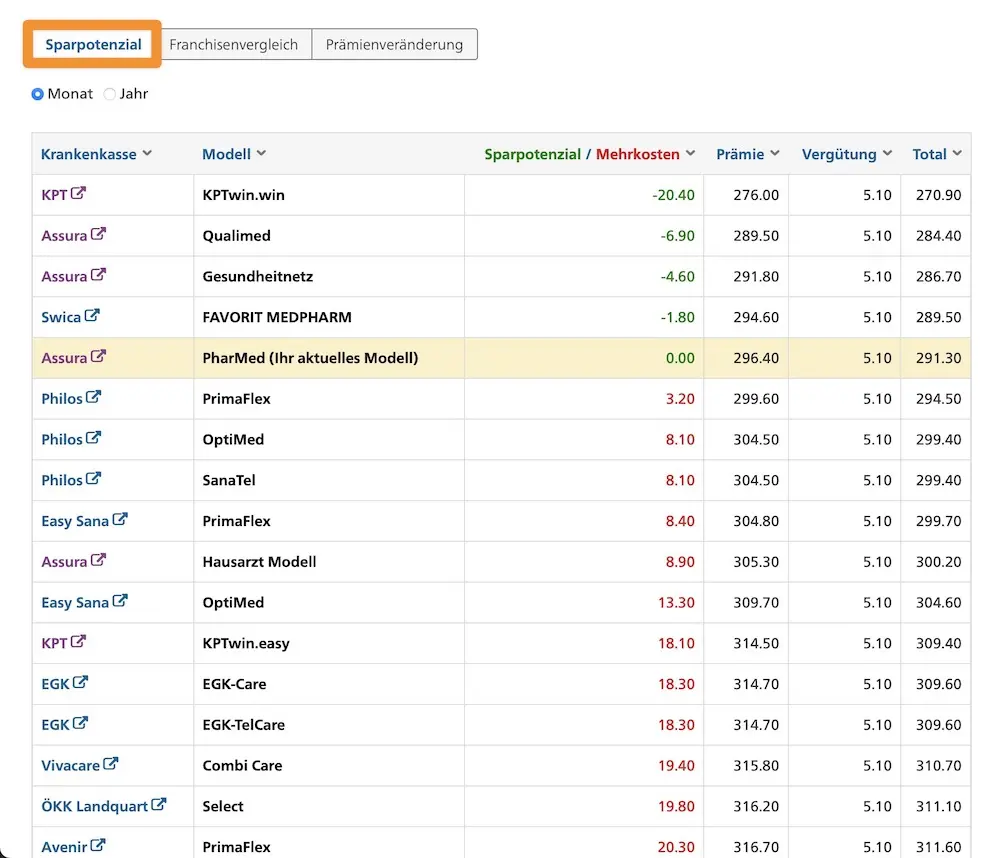Image resolution: width=1000 pixels, height=858 pixels.
Task: Click the external link icon in the EGK-Care row
Action: coord(80,683)
